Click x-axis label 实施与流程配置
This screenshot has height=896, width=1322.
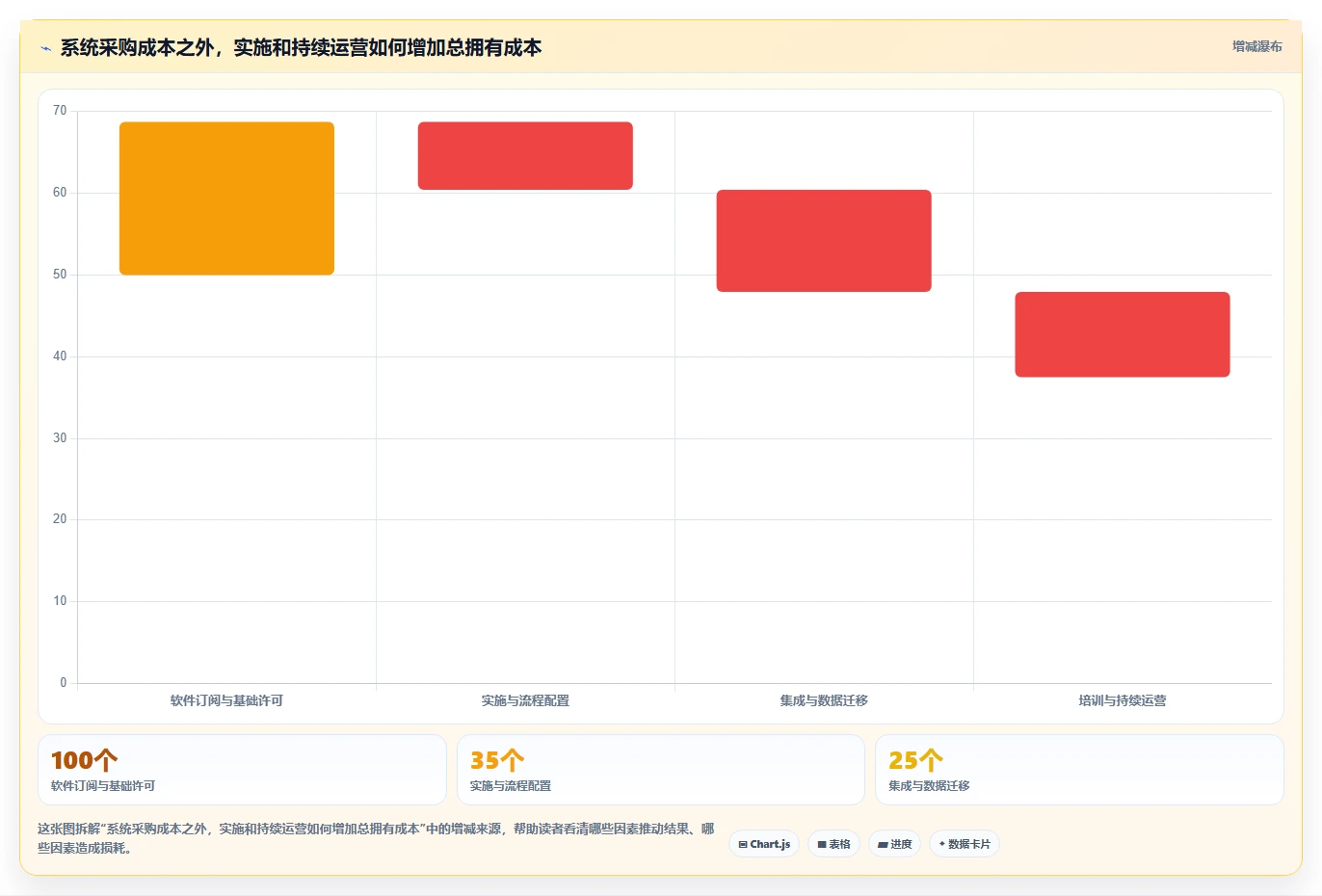coord(525,700)
